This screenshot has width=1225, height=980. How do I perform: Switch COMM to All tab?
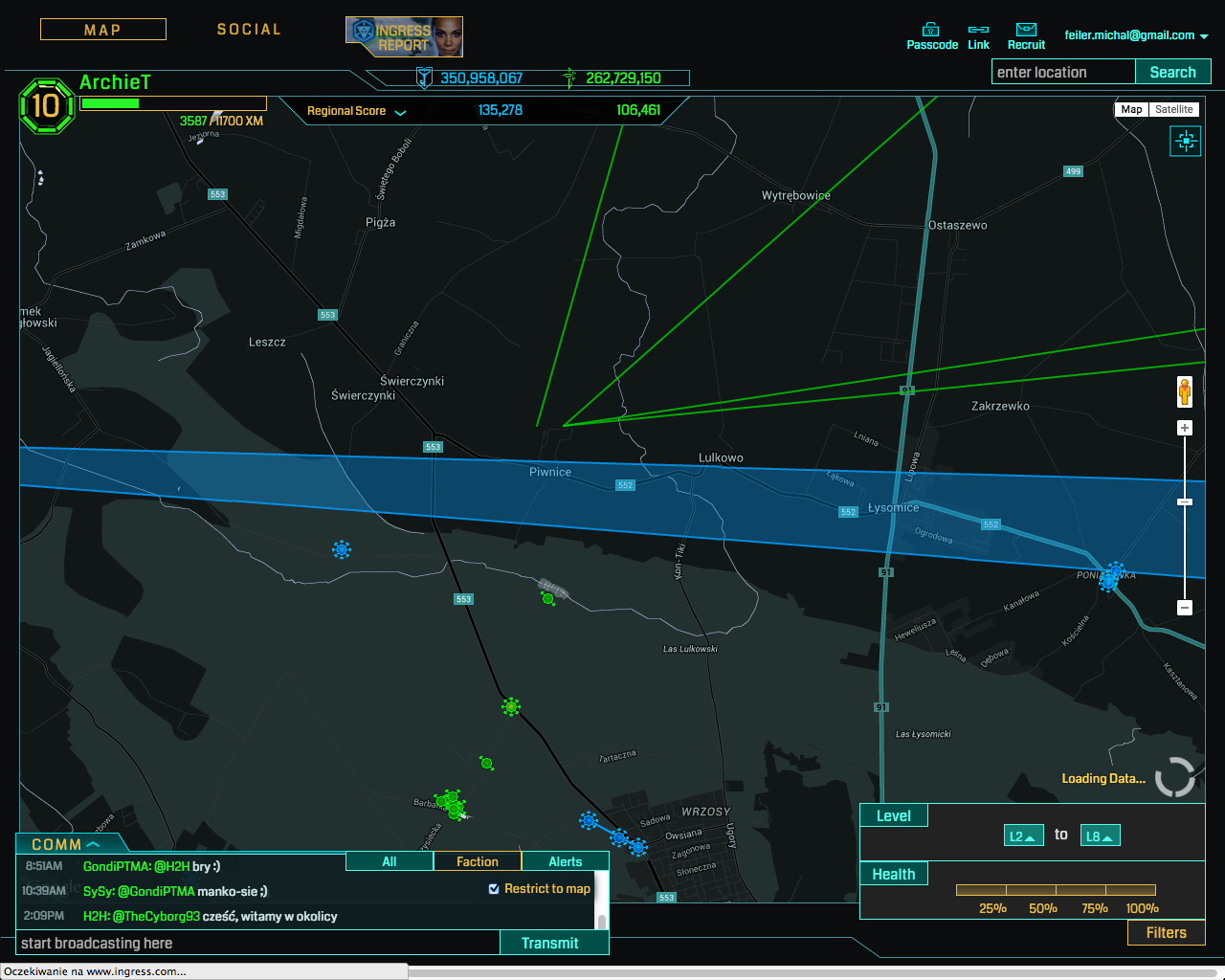(390, 861)
